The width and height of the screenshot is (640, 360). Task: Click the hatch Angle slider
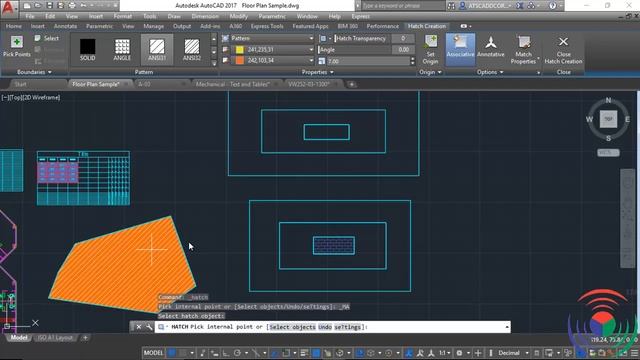point(354,49)
